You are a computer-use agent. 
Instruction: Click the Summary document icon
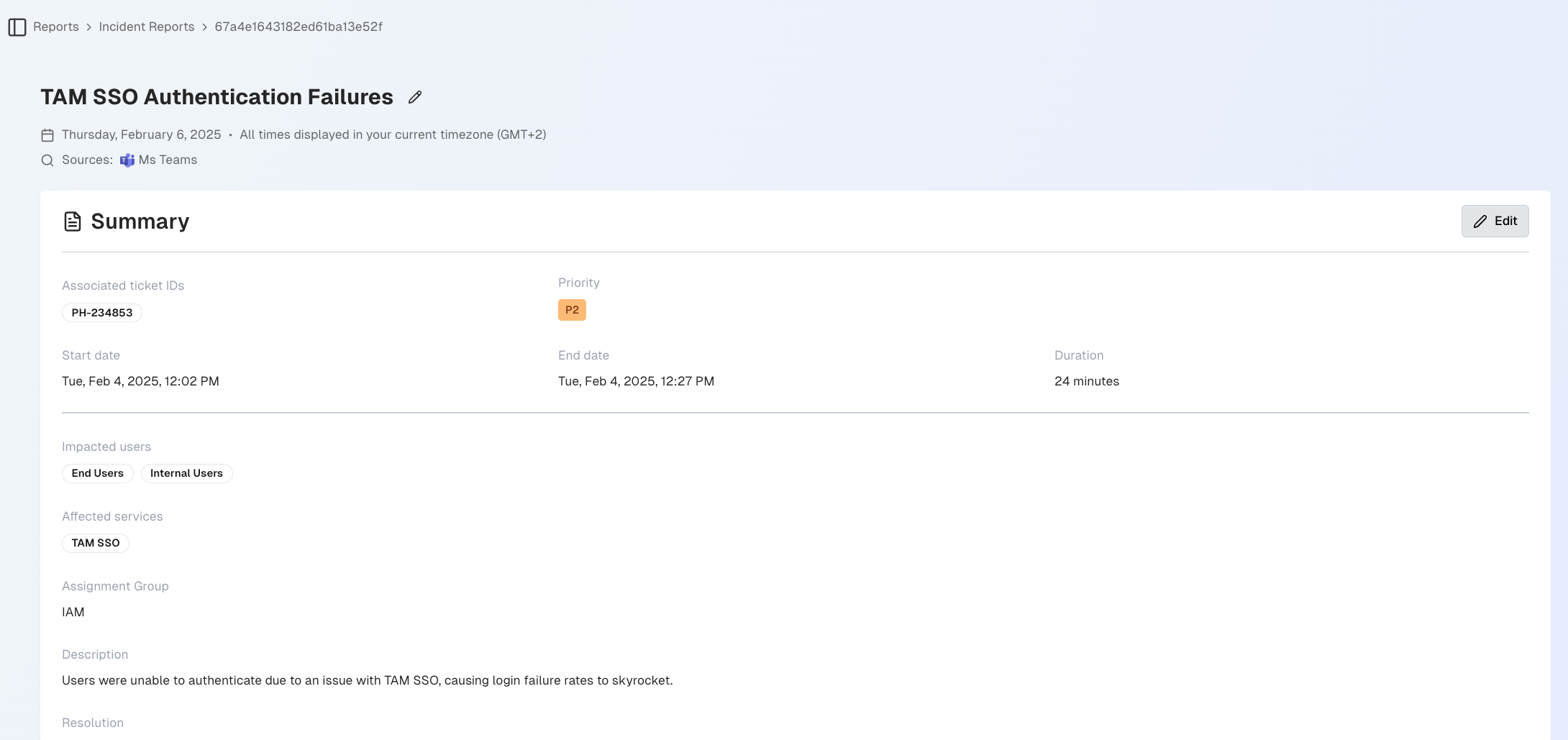(73, 221)
